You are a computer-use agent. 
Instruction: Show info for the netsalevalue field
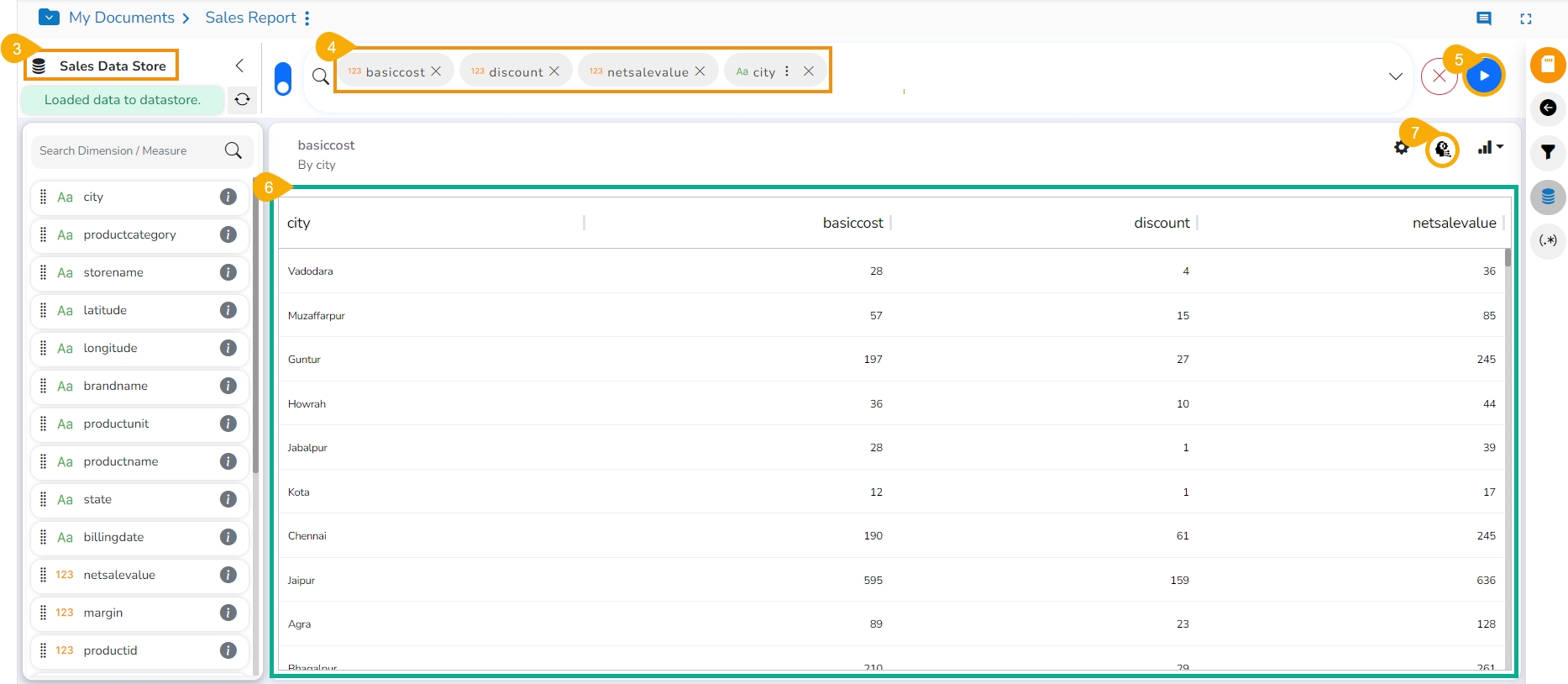pos(228,575)
